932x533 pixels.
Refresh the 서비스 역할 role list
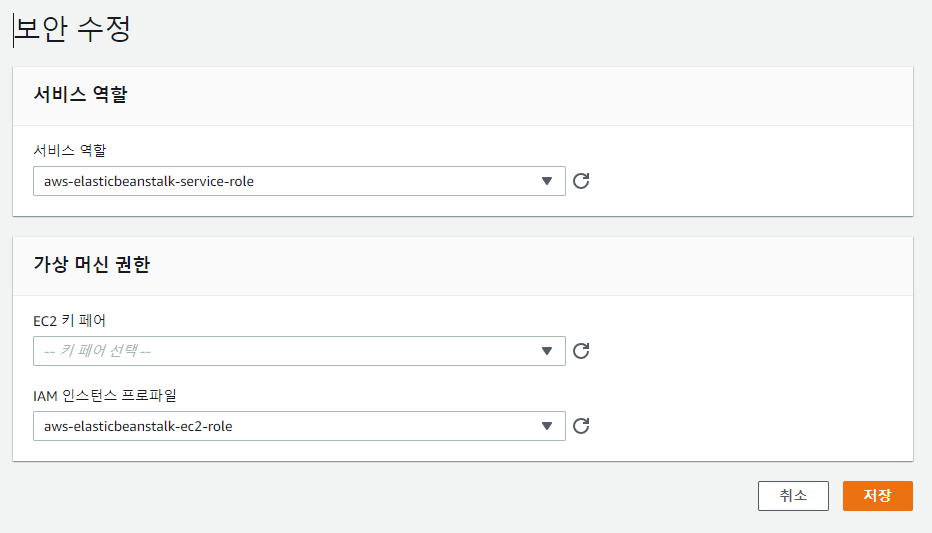(581, 181)
